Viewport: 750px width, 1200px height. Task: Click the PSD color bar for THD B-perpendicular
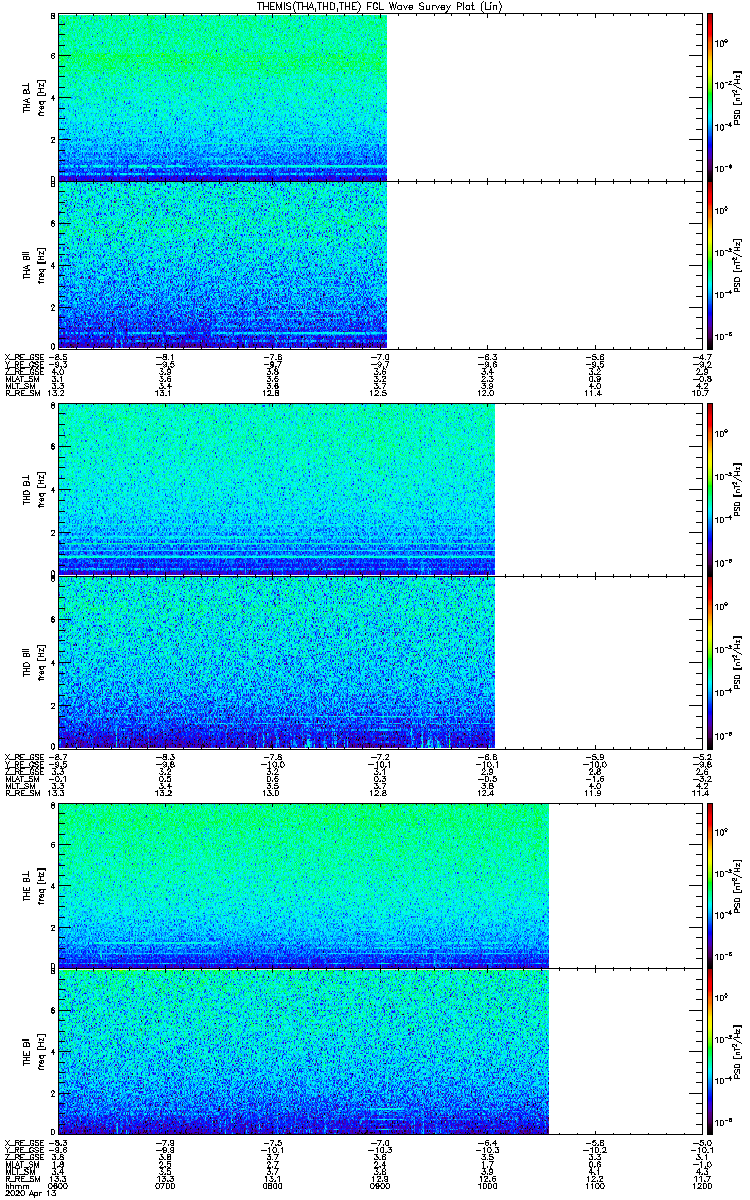tap(710, 492)
